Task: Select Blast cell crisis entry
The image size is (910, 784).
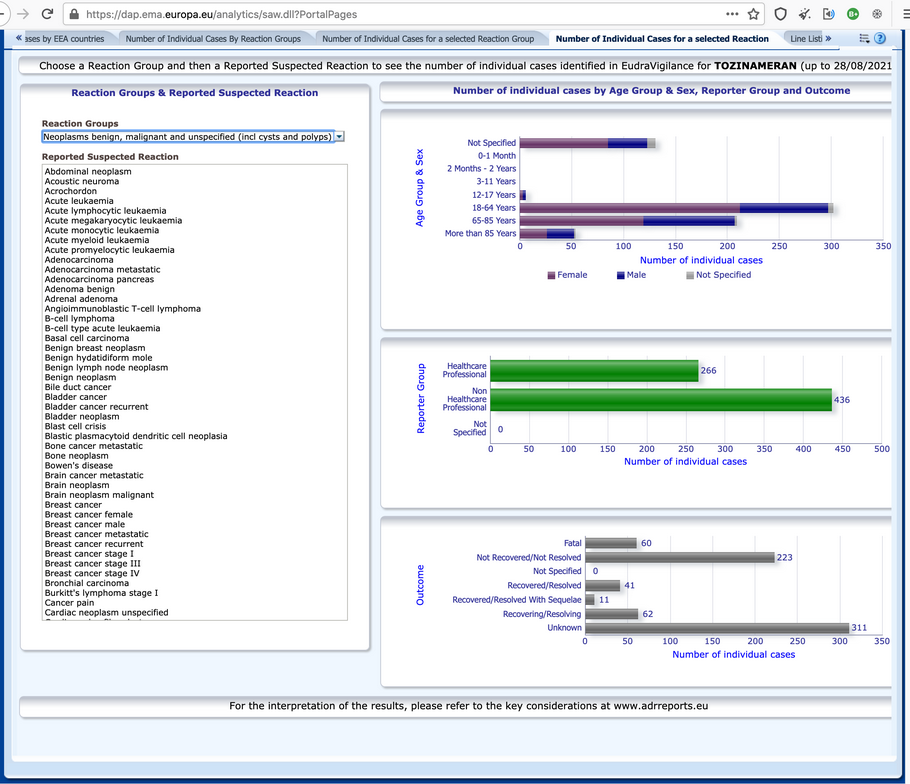Action: pos(75,426)
